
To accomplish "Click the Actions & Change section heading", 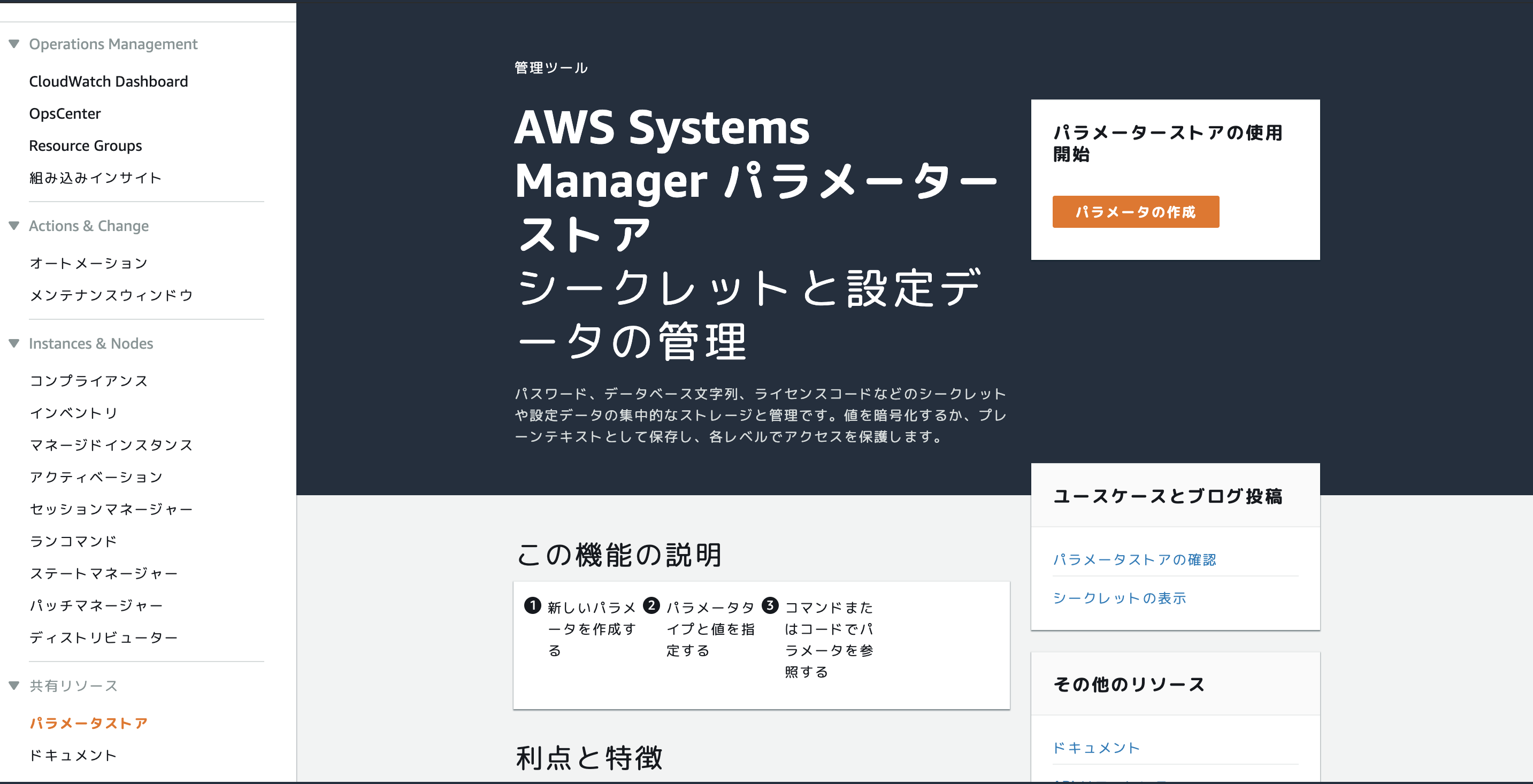I will 89,226.
